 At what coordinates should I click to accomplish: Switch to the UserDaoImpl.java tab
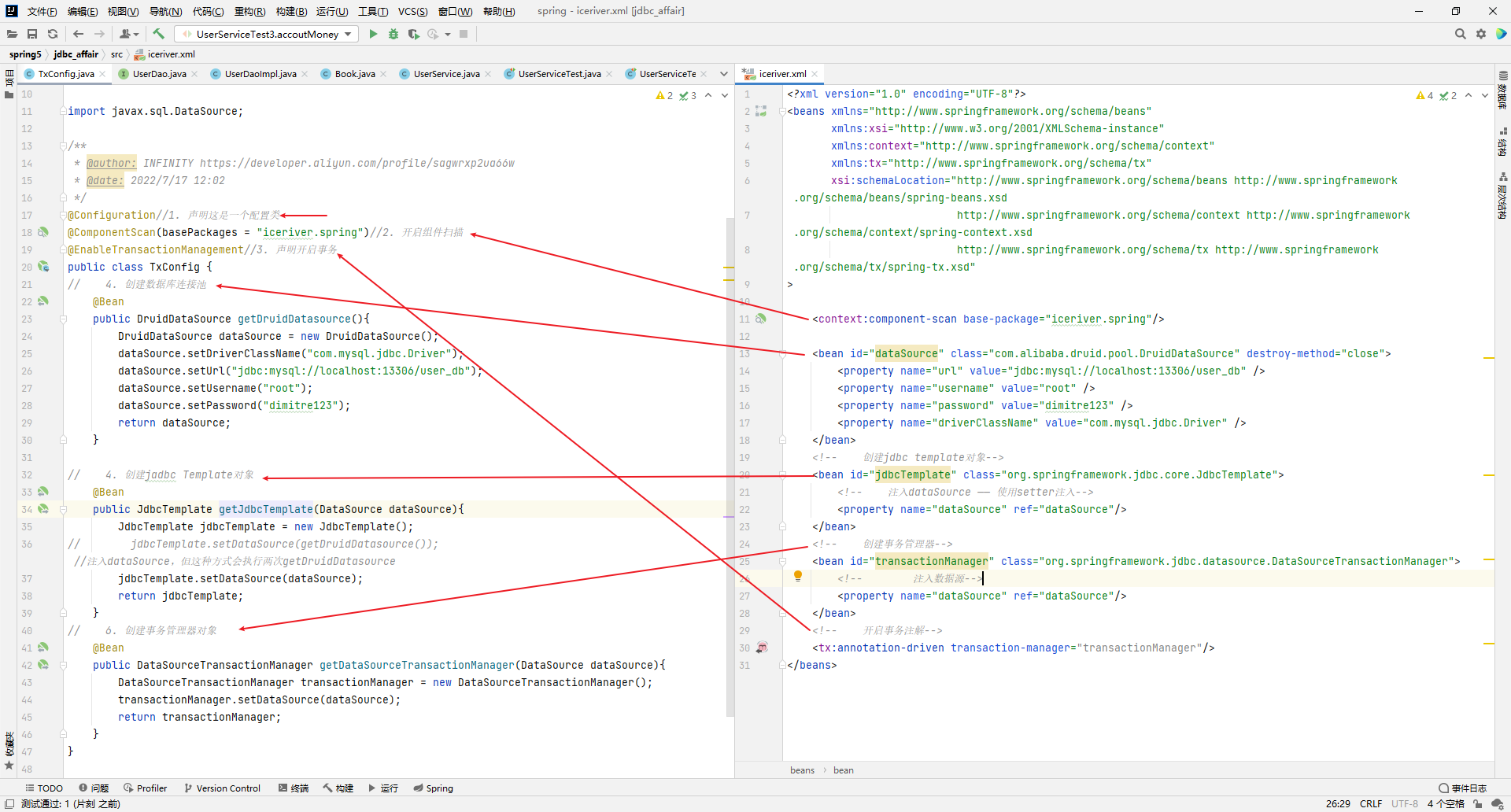(260, 74)
